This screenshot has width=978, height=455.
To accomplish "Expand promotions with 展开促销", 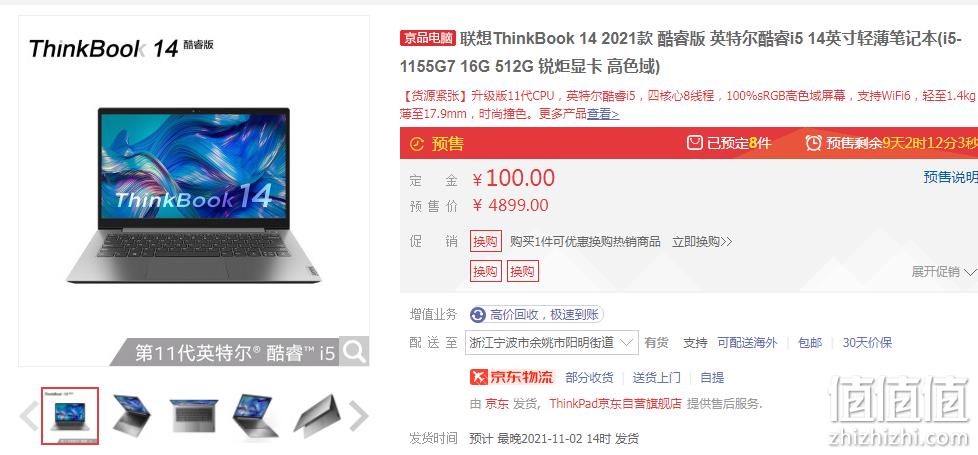I will tap(943, 272).
